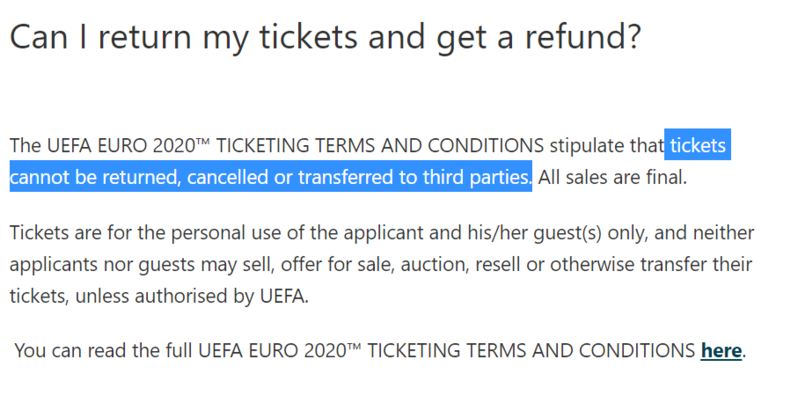Click the highlighted 'tickets' word on first line
The width and height of the screenshot is (798, 396).
click(x=698, y=146)
